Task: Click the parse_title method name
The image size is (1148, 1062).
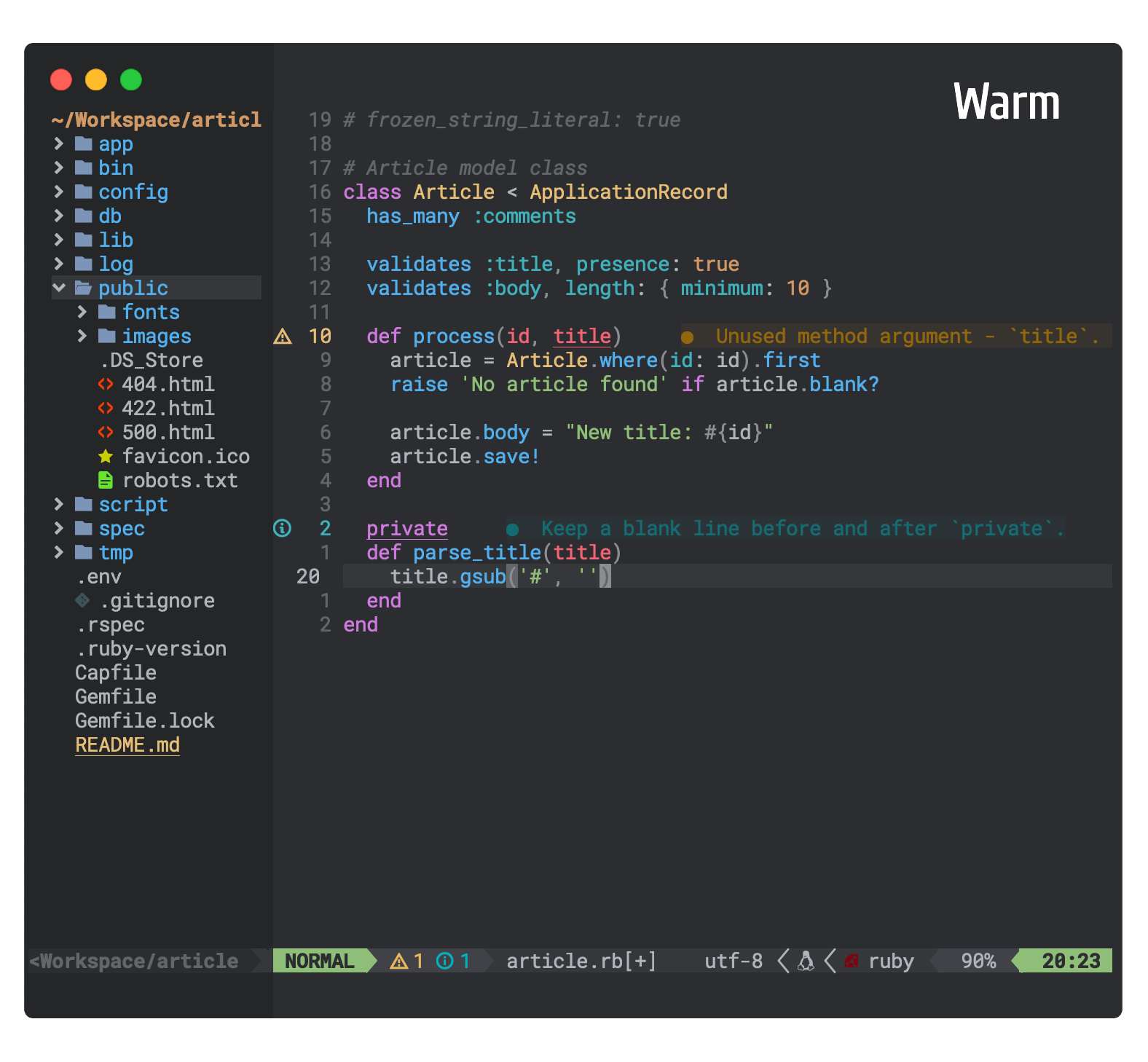Action: pos(477,552)
